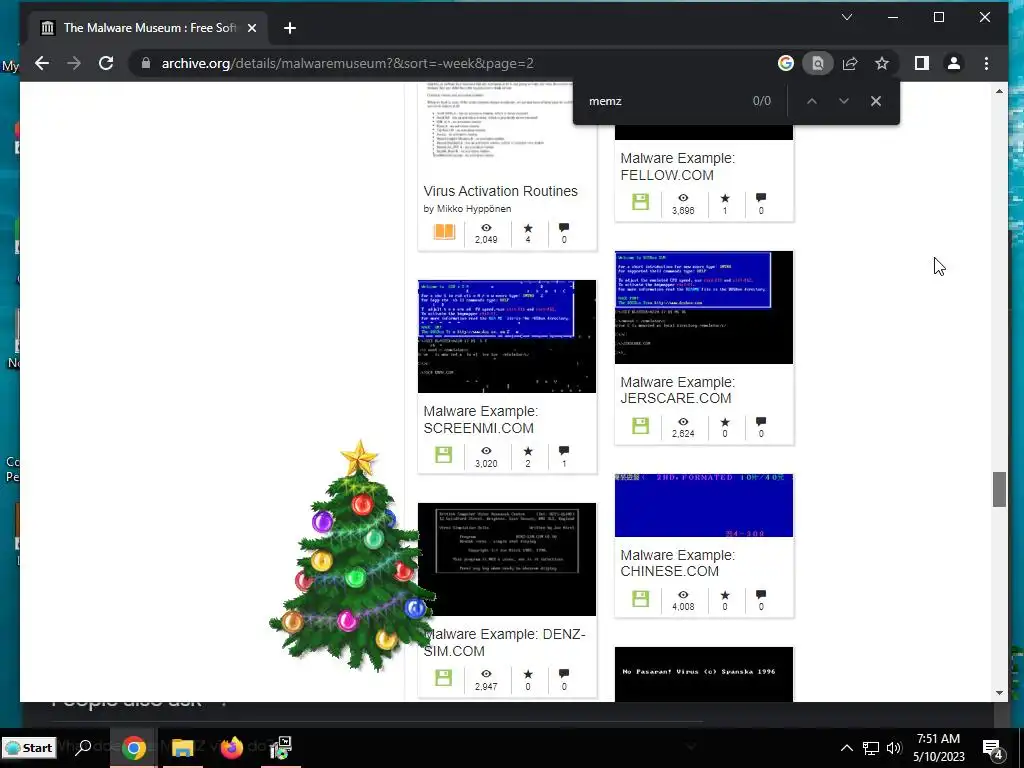This screenshot has height=768, width=1024.
Task: Open Malware Example: JERSCARE.COM title
Action: (677, 390)
